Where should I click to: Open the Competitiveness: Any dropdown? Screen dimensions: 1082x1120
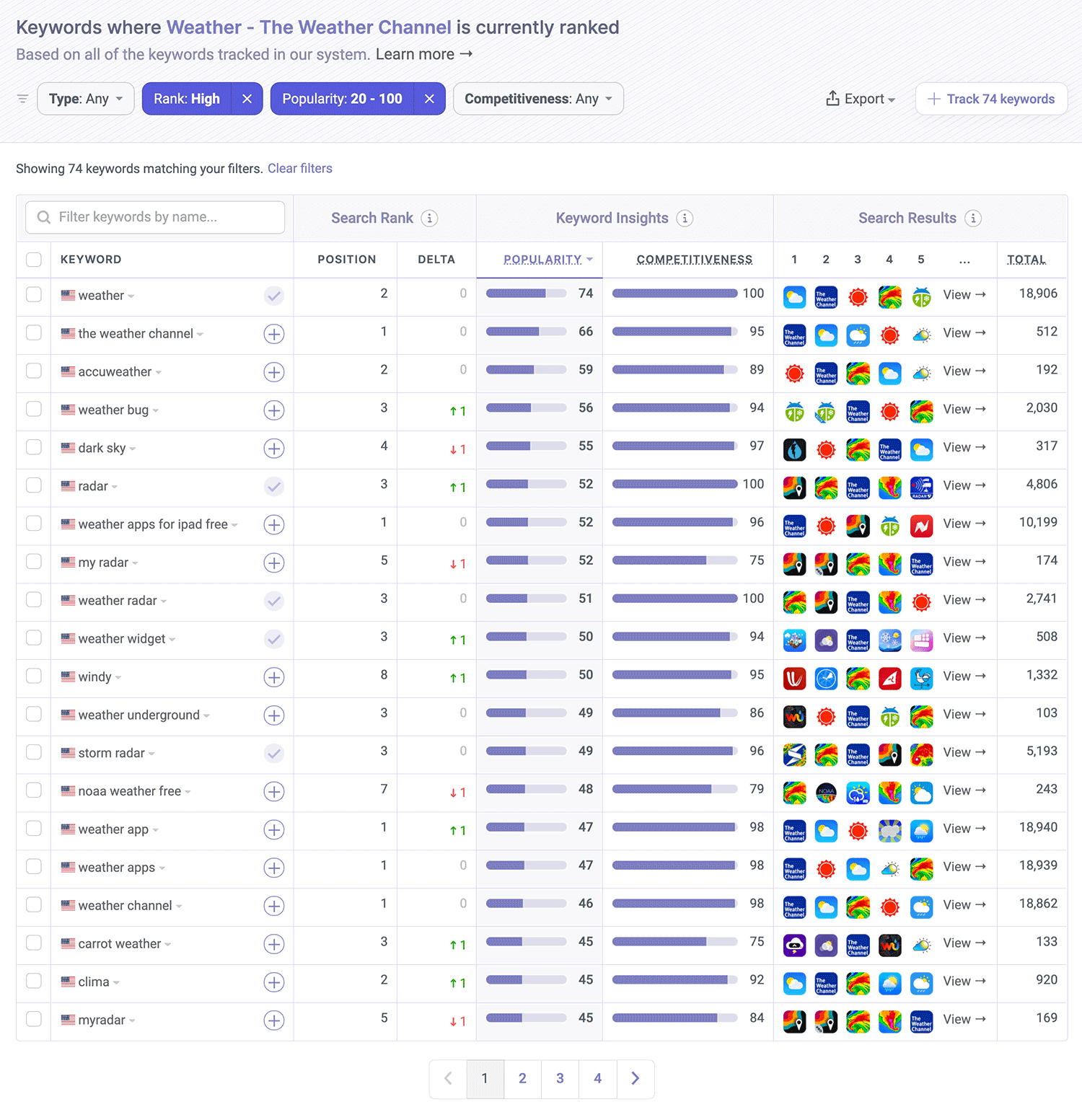[538, 99]
